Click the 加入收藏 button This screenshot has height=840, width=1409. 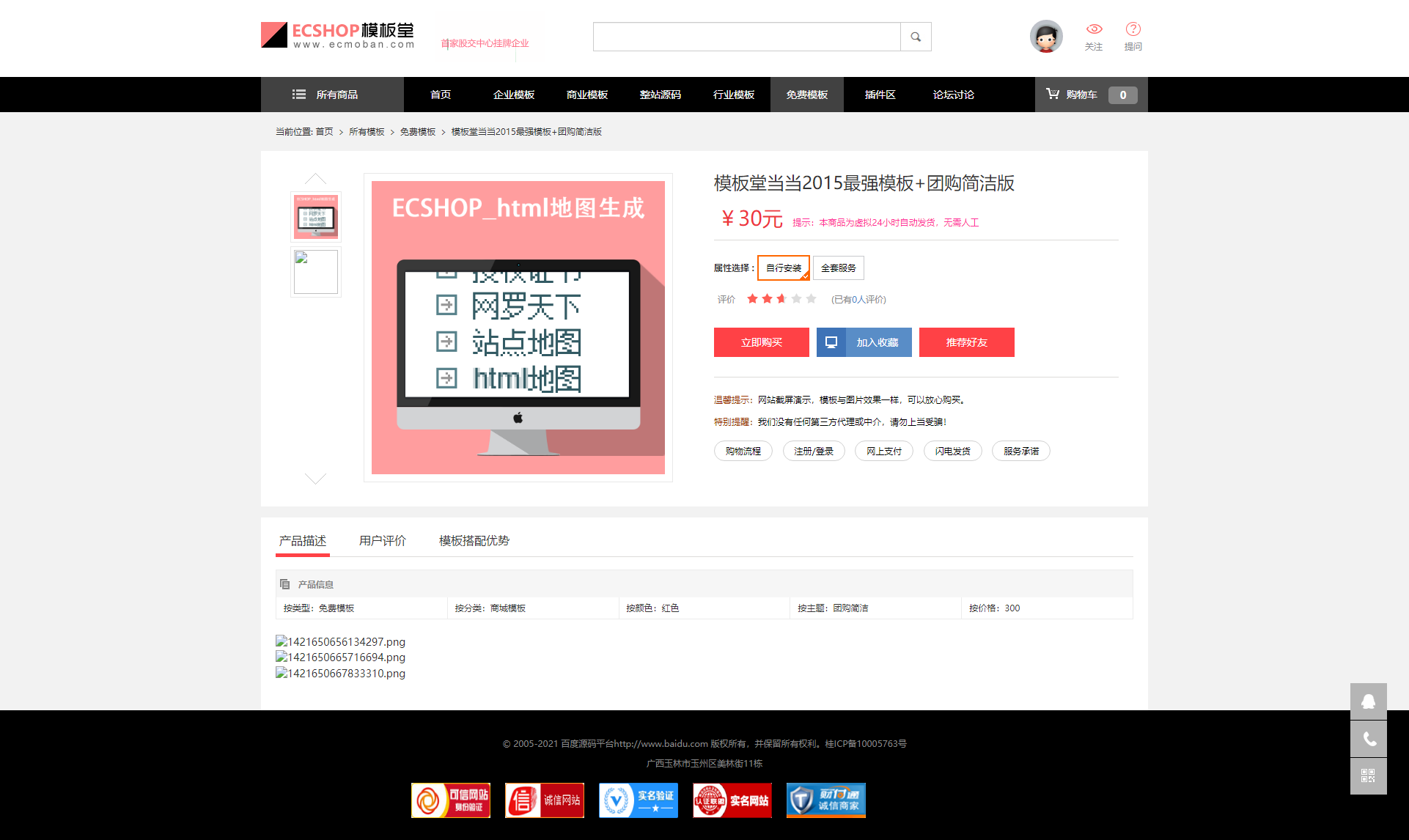[864, 342]
